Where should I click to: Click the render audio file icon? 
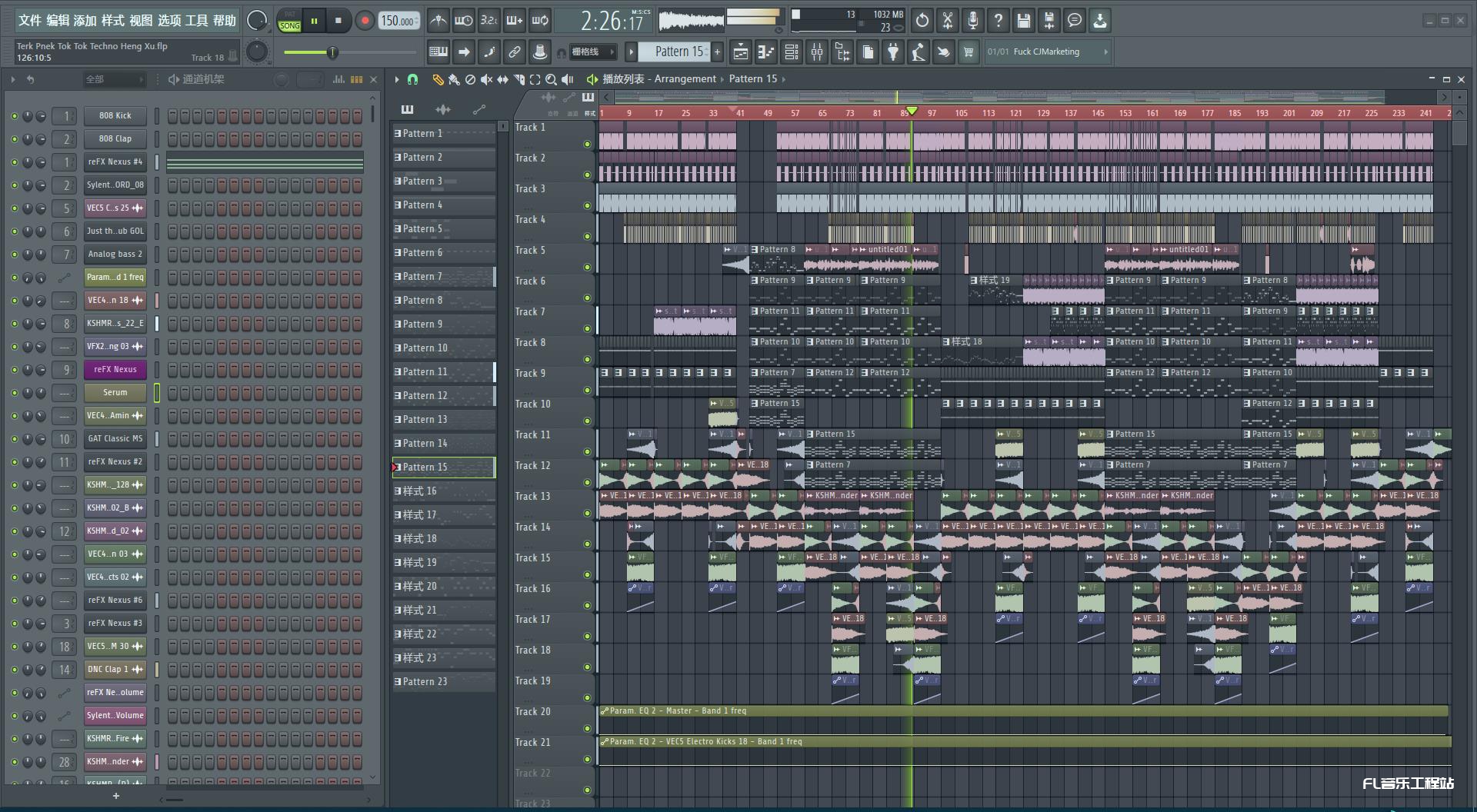click(x=1049, y=21)
